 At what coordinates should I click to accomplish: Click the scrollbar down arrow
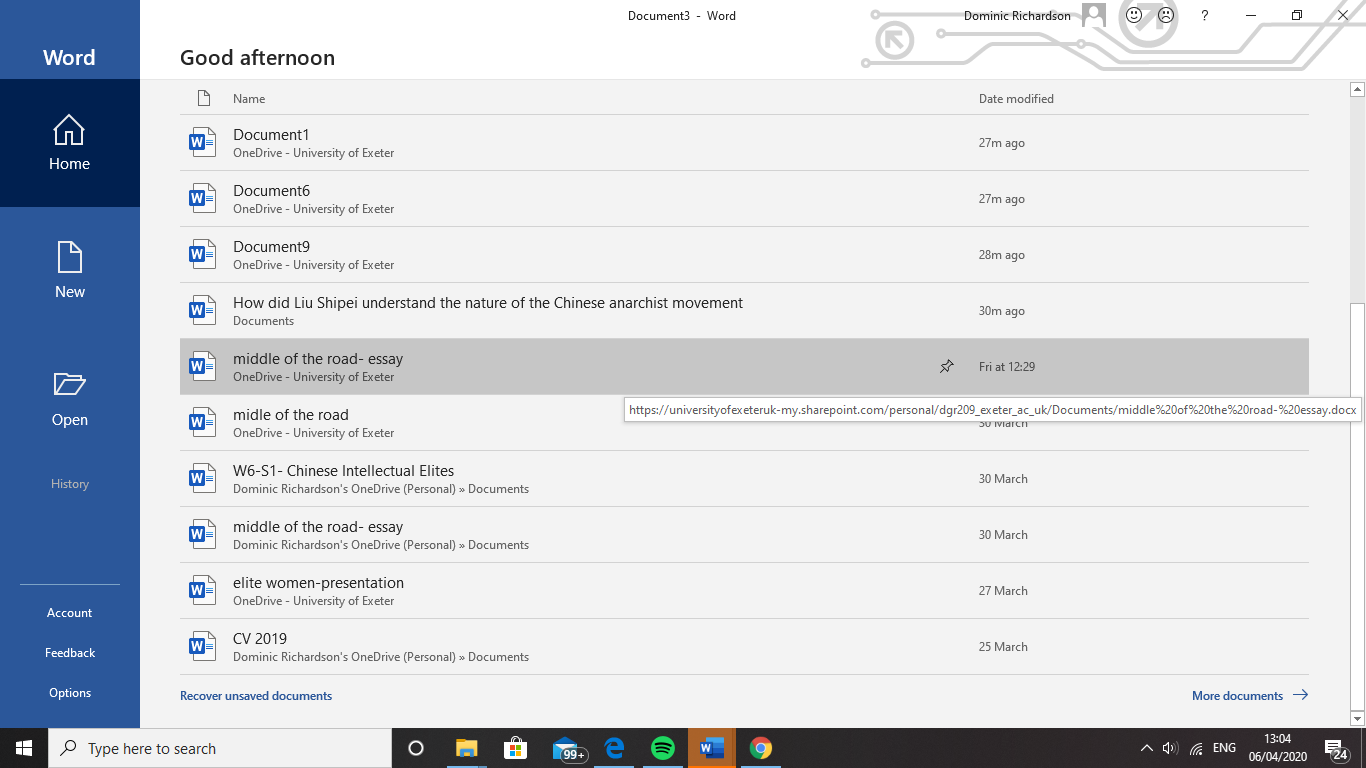click(x=1357, y=718)
